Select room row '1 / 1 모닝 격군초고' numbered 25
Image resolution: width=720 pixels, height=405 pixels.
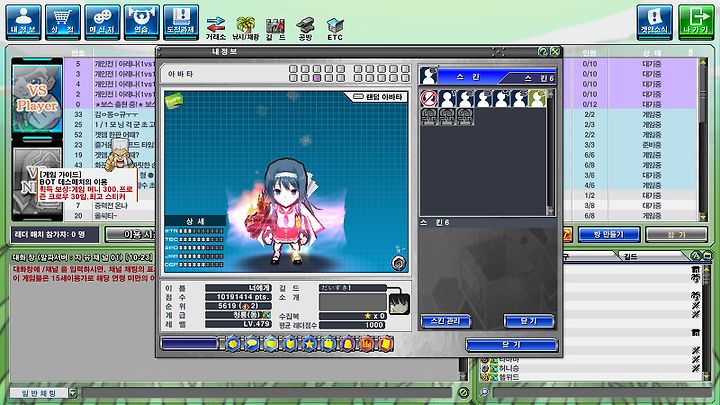pyautogui.click(x=111, y=124)
